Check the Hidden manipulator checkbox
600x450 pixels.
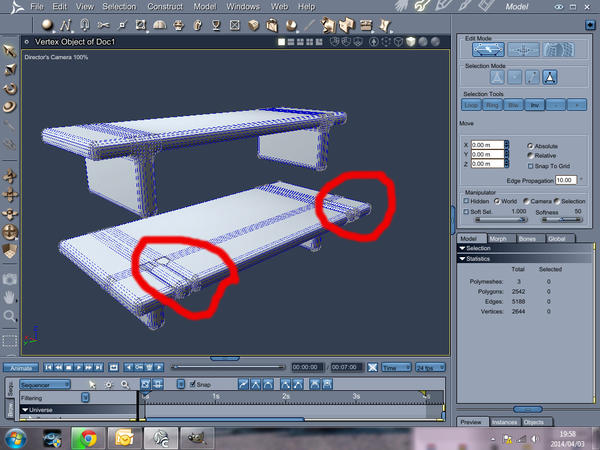pos(466,201)
